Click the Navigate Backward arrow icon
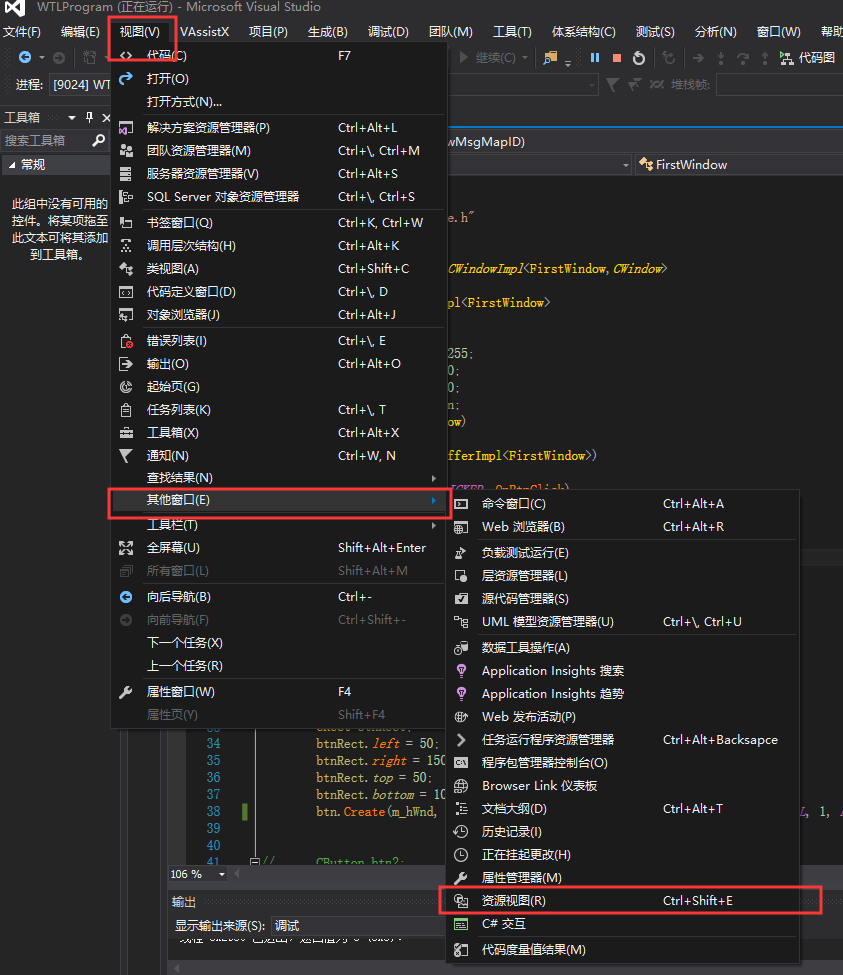Viewport: 843px width, 975px height. click(x=25, y=56)
